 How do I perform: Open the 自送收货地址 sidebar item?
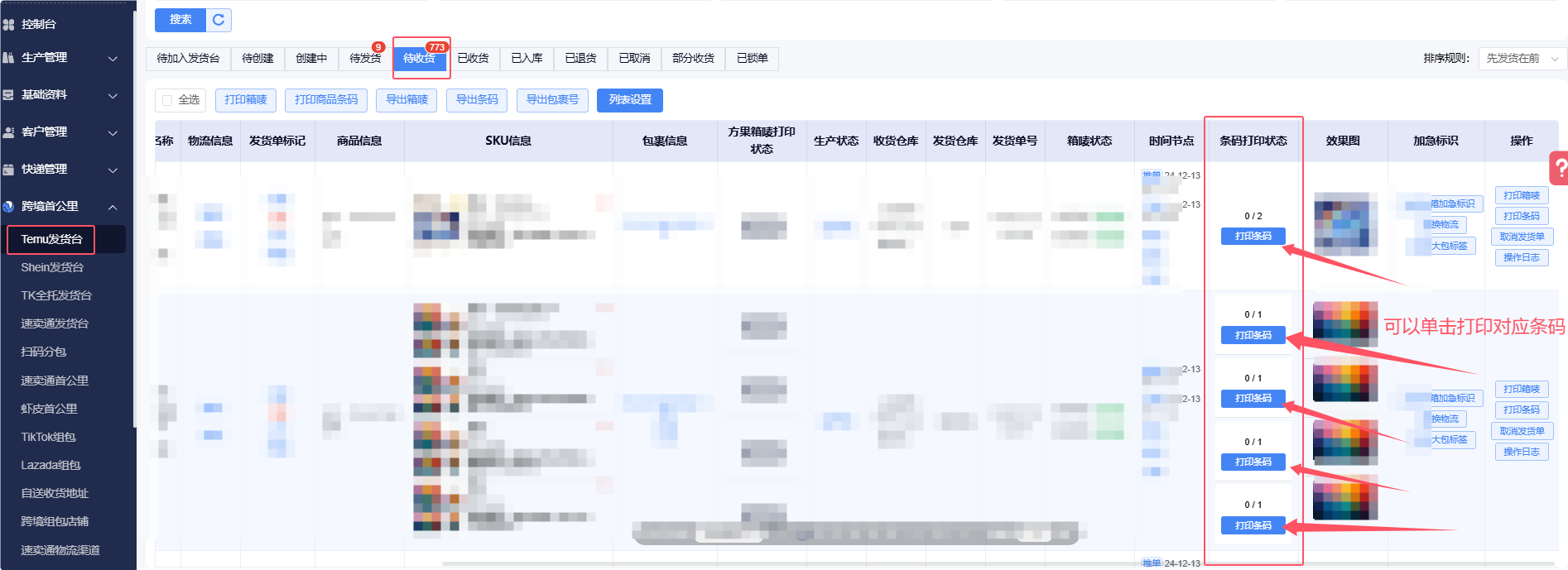click(55, 494)
